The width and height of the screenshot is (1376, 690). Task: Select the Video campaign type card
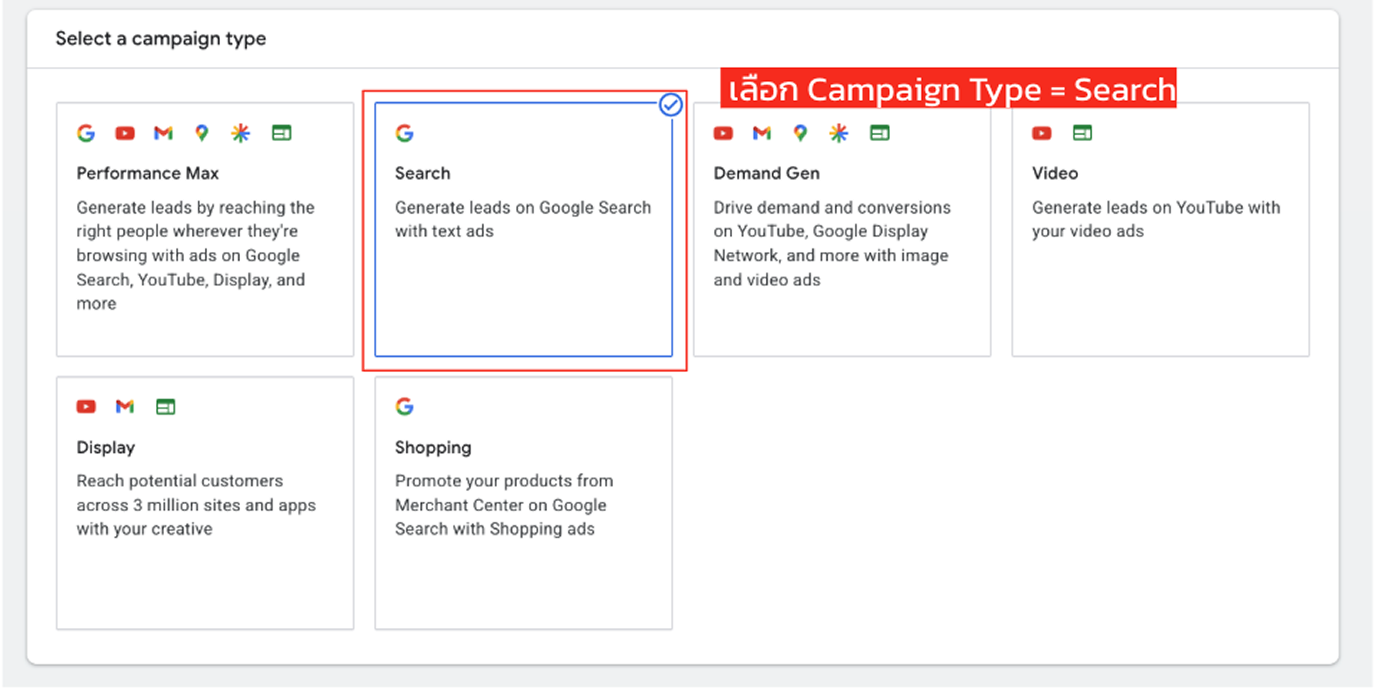coord(1160,229)
